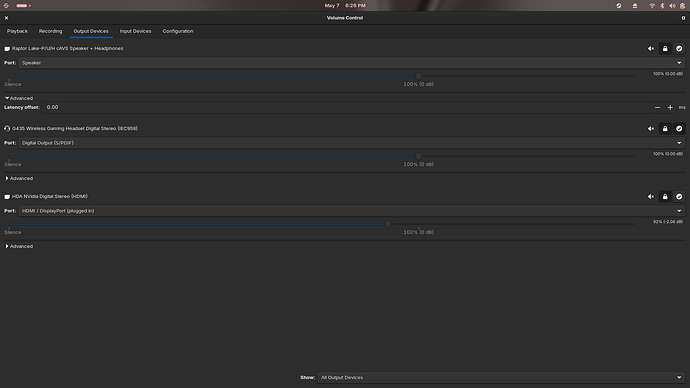This screenshot has width=690, height=388.
Task: Decrease latency offset with minus button
Action: coord(657,107)
